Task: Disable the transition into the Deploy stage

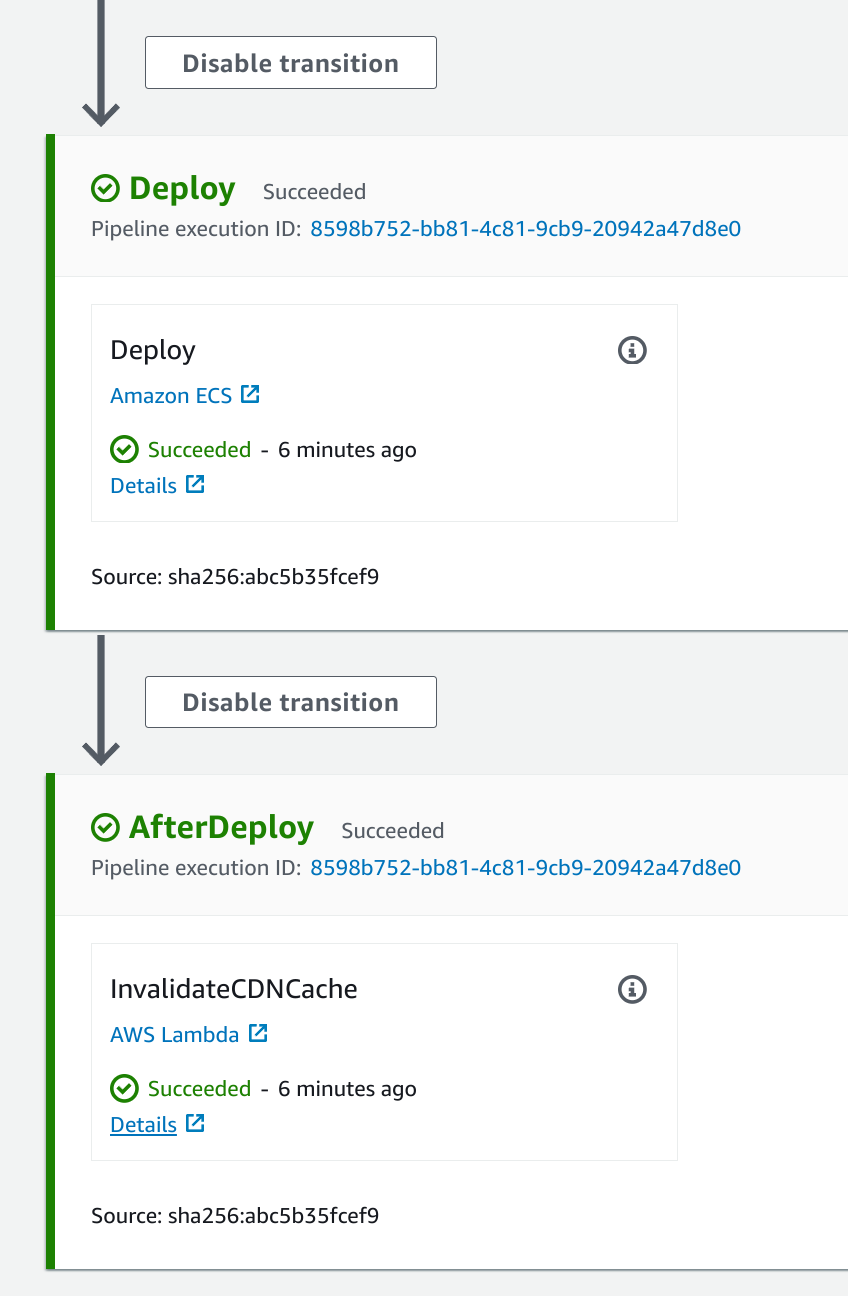Action: click(291, 63)
